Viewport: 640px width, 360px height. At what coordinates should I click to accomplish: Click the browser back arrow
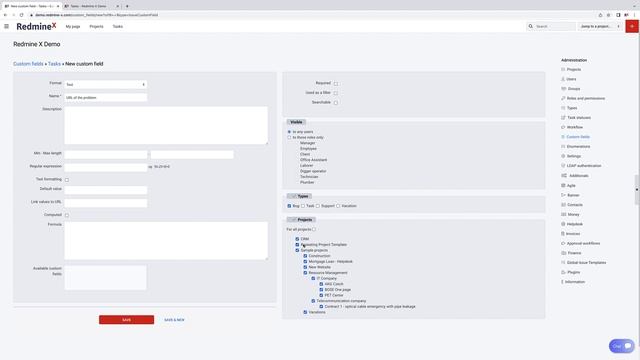[5, 15]
